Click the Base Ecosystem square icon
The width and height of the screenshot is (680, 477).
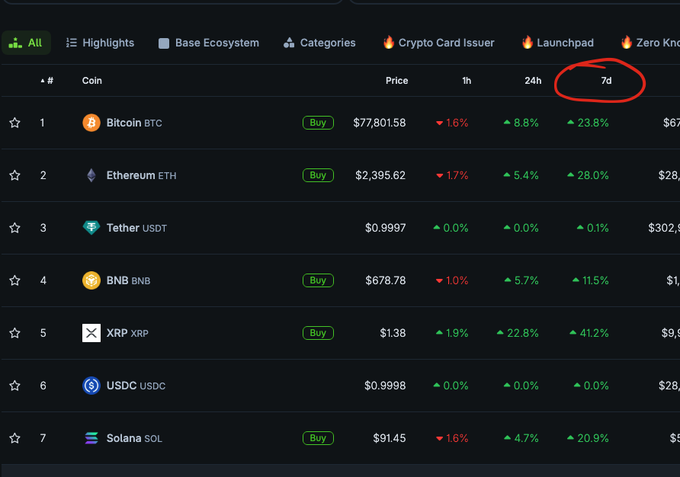(163, 43)
